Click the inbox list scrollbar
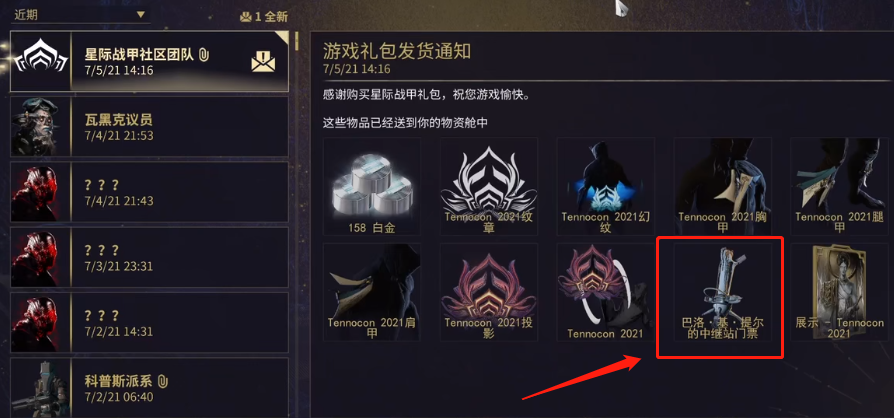 coord(296,42)
